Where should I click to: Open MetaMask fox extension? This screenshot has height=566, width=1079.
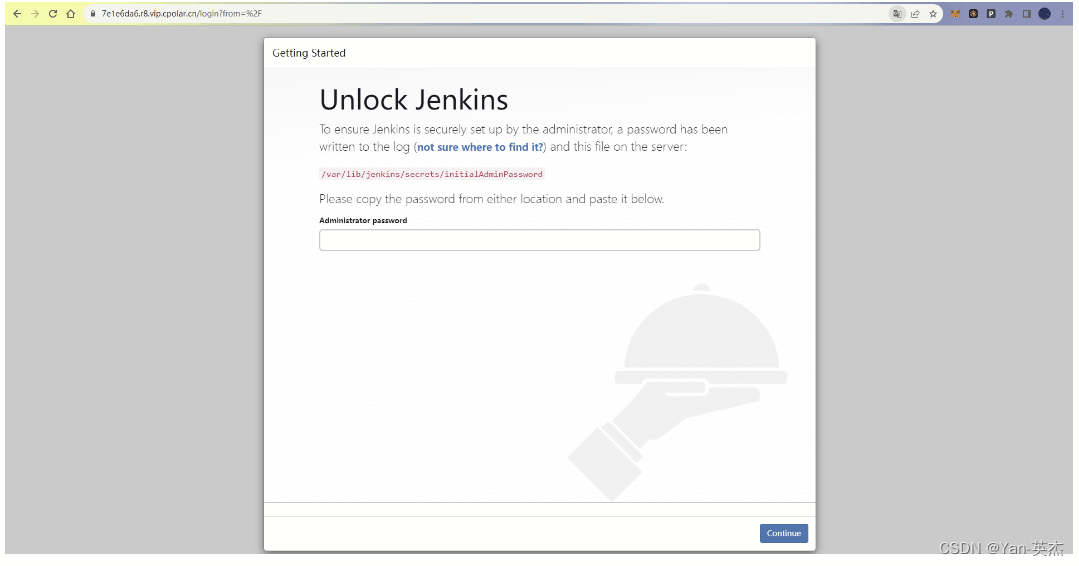coord(955,14)
